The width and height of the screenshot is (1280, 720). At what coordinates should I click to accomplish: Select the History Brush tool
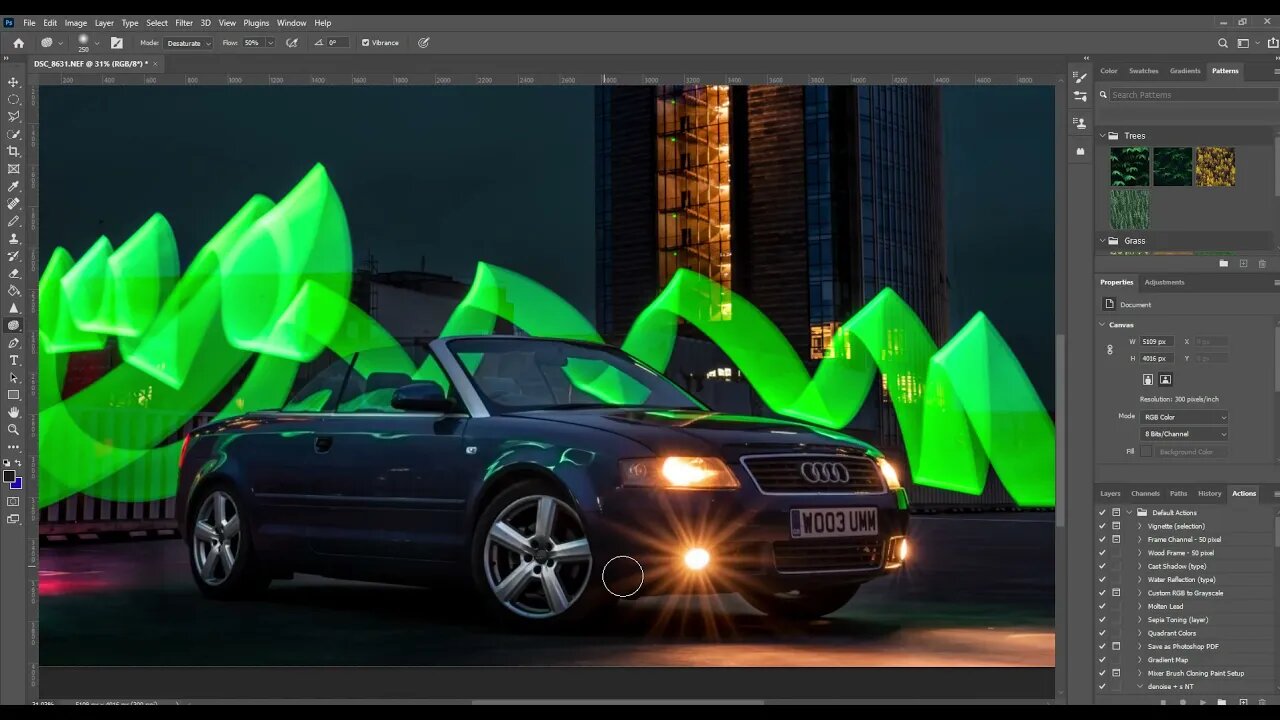click(x=14, y=256)
